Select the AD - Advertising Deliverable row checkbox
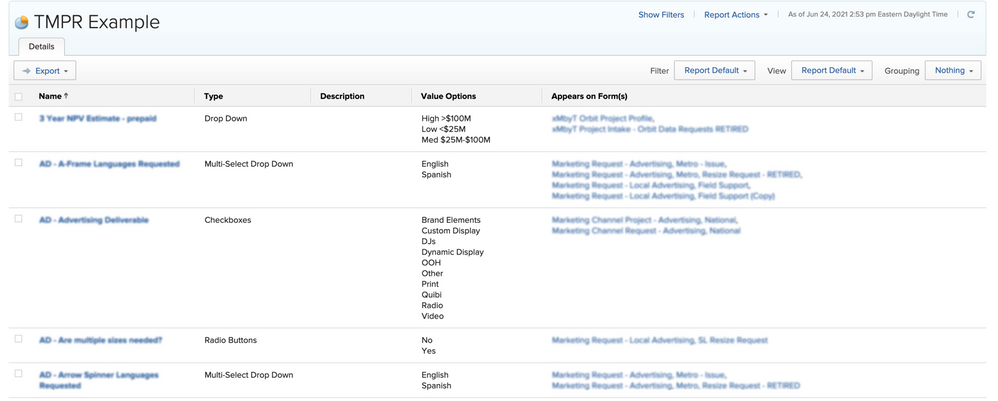 (18, 219)
